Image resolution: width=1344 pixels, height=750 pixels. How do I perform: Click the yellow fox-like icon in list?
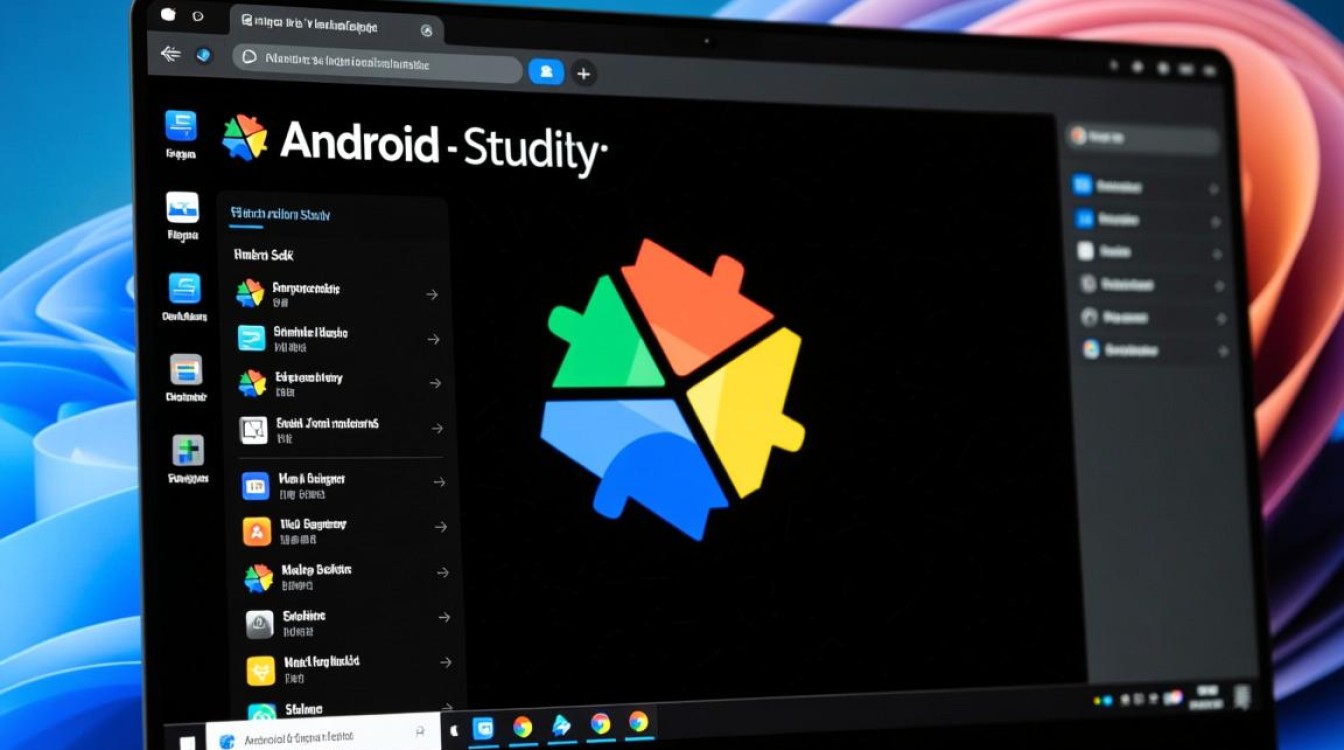tap(260, 669)
